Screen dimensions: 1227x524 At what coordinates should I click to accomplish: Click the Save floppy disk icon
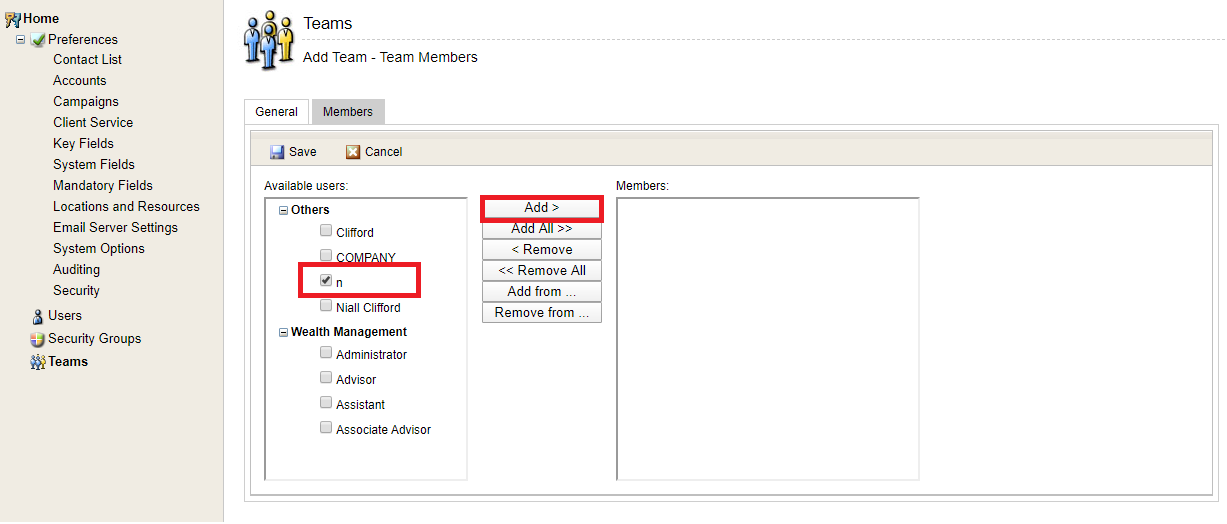click(277, 152)
